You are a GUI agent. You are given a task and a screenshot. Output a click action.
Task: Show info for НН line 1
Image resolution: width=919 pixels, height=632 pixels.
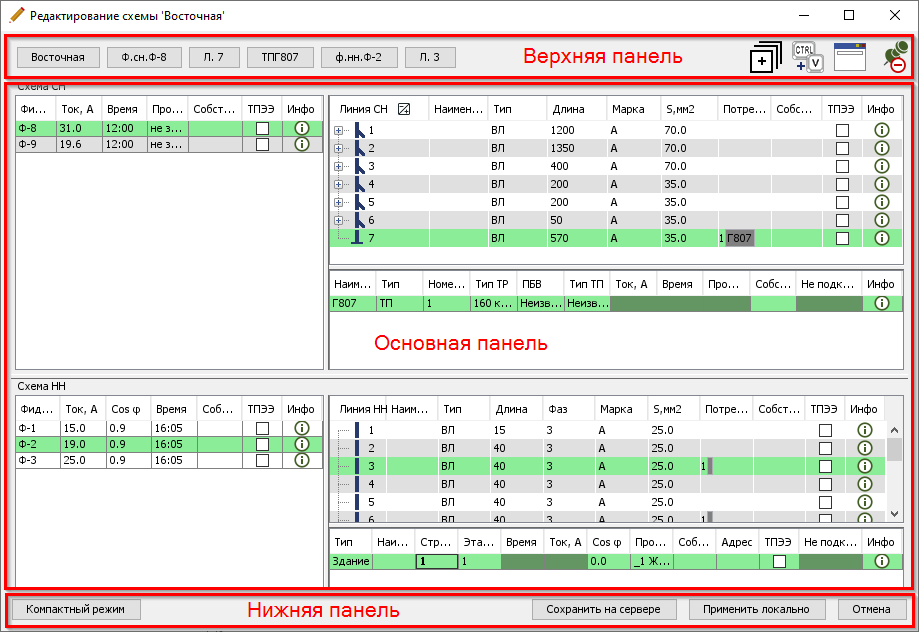(864, 430)
